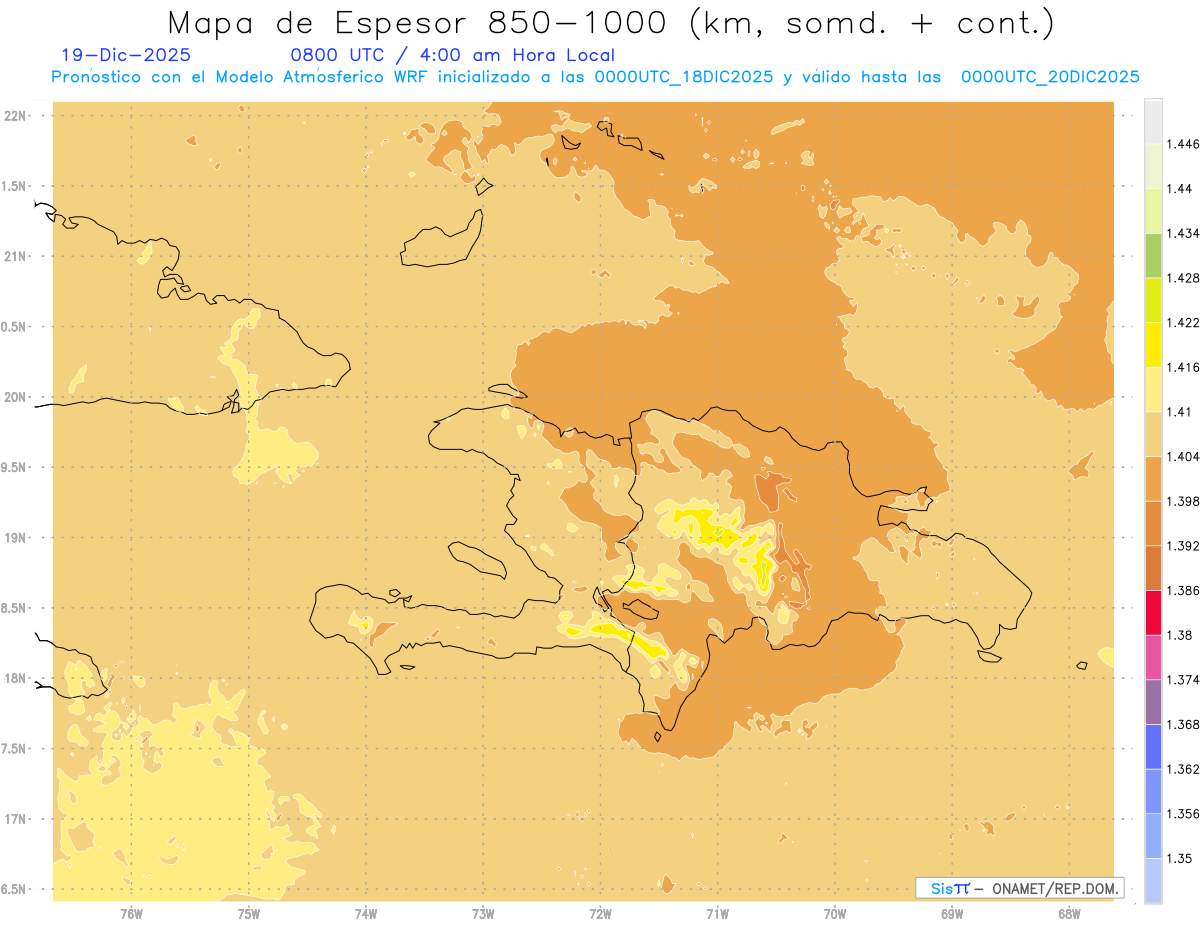Click the "73W" longitude label
The width and height of the screenshot is (1200, 927).
point(483,913)
